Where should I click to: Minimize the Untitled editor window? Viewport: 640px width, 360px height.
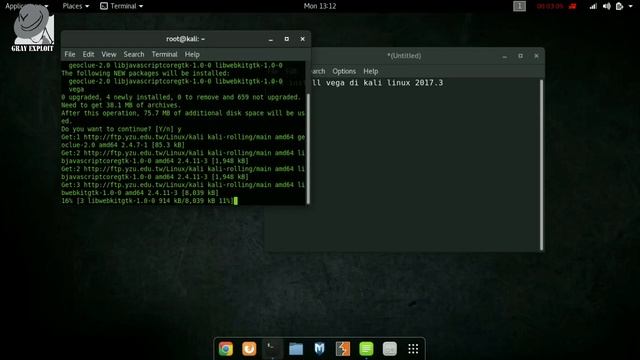(x=504, y=56)
